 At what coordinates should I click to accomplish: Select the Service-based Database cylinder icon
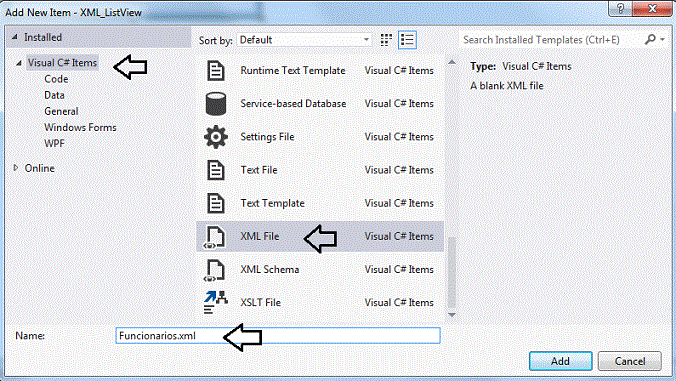point(216,104)
